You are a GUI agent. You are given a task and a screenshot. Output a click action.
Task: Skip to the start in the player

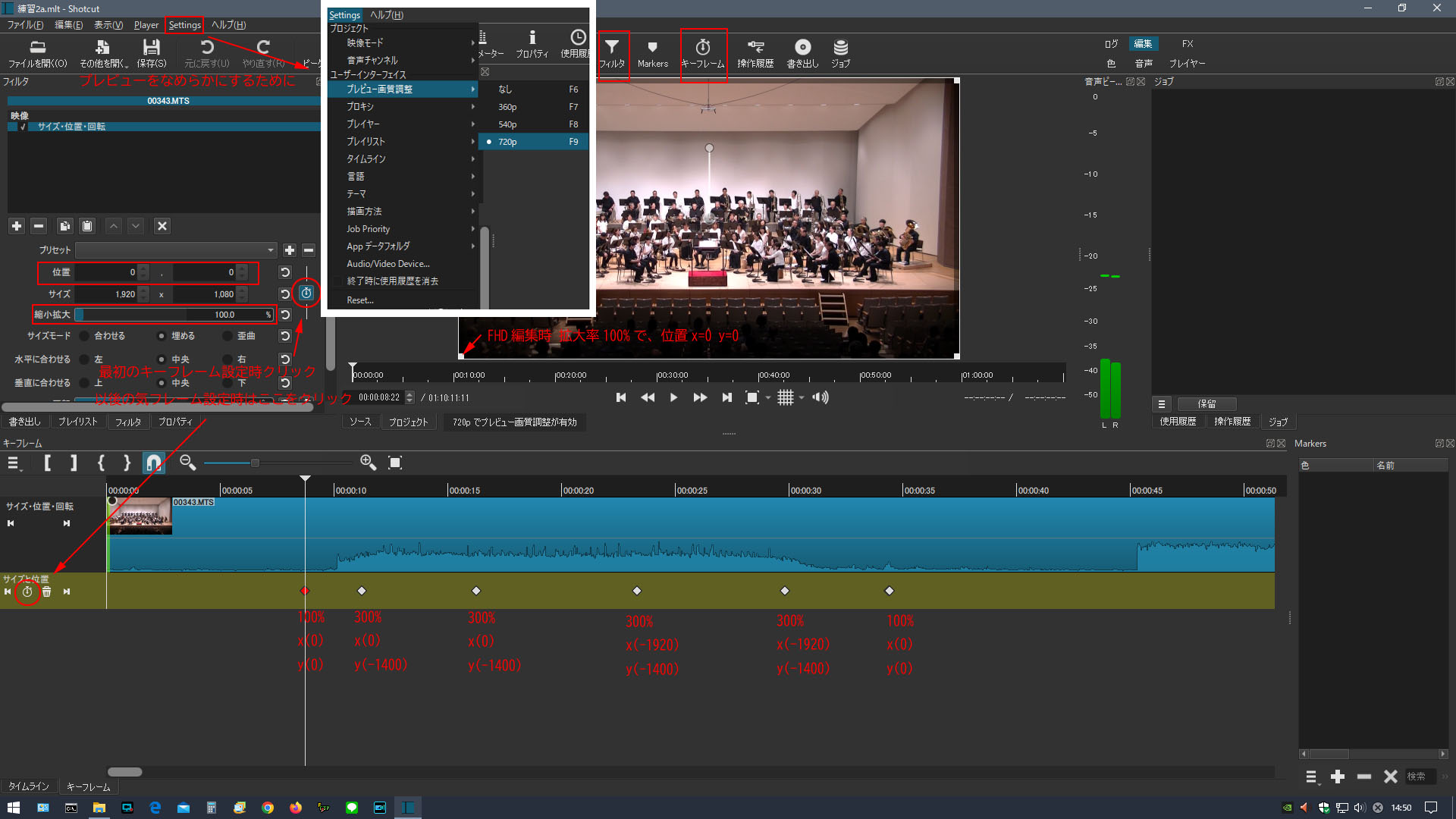click(621, 397)
